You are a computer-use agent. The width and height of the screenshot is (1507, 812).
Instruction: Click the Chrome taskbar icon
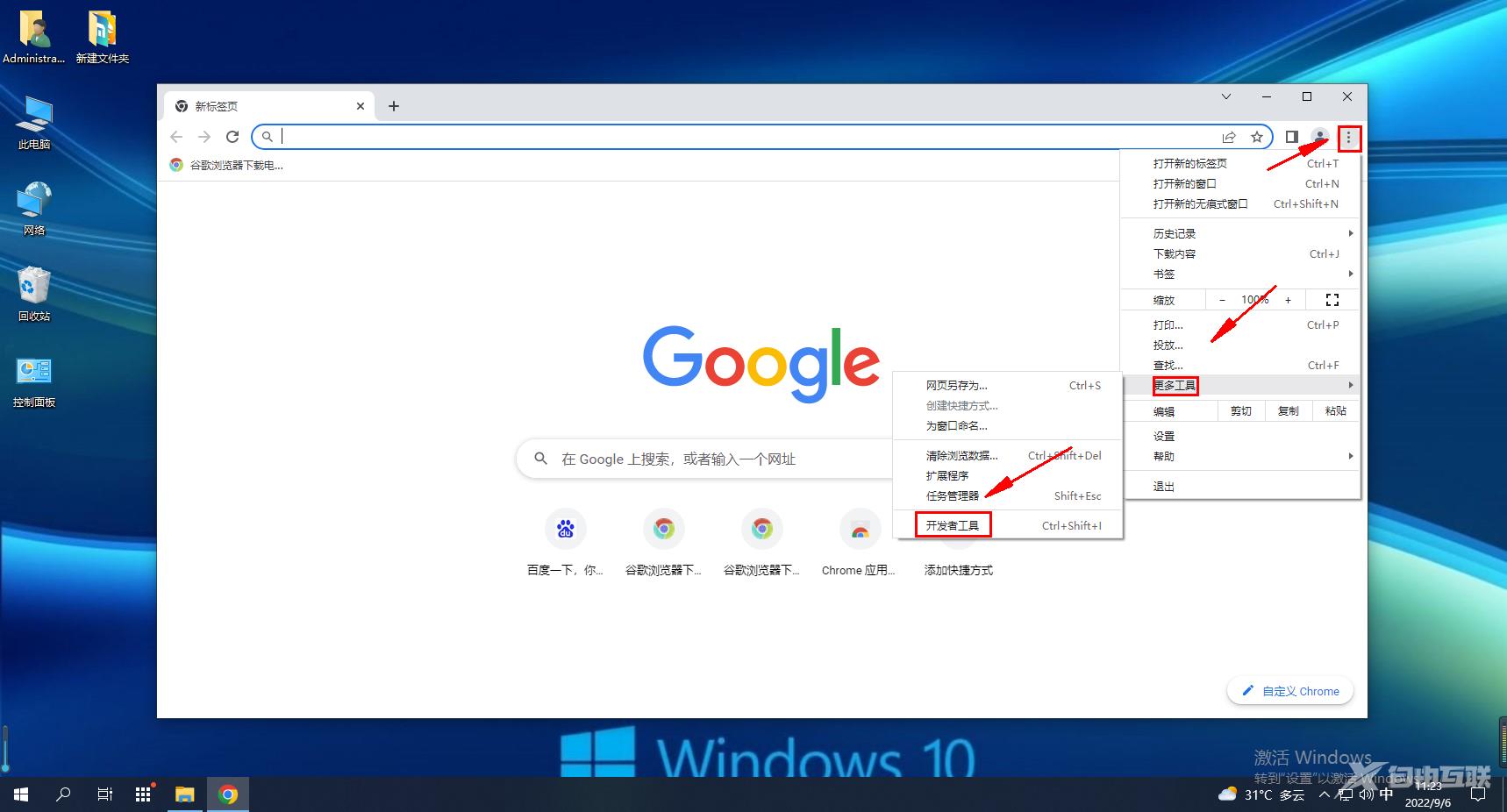click(228, 794)
